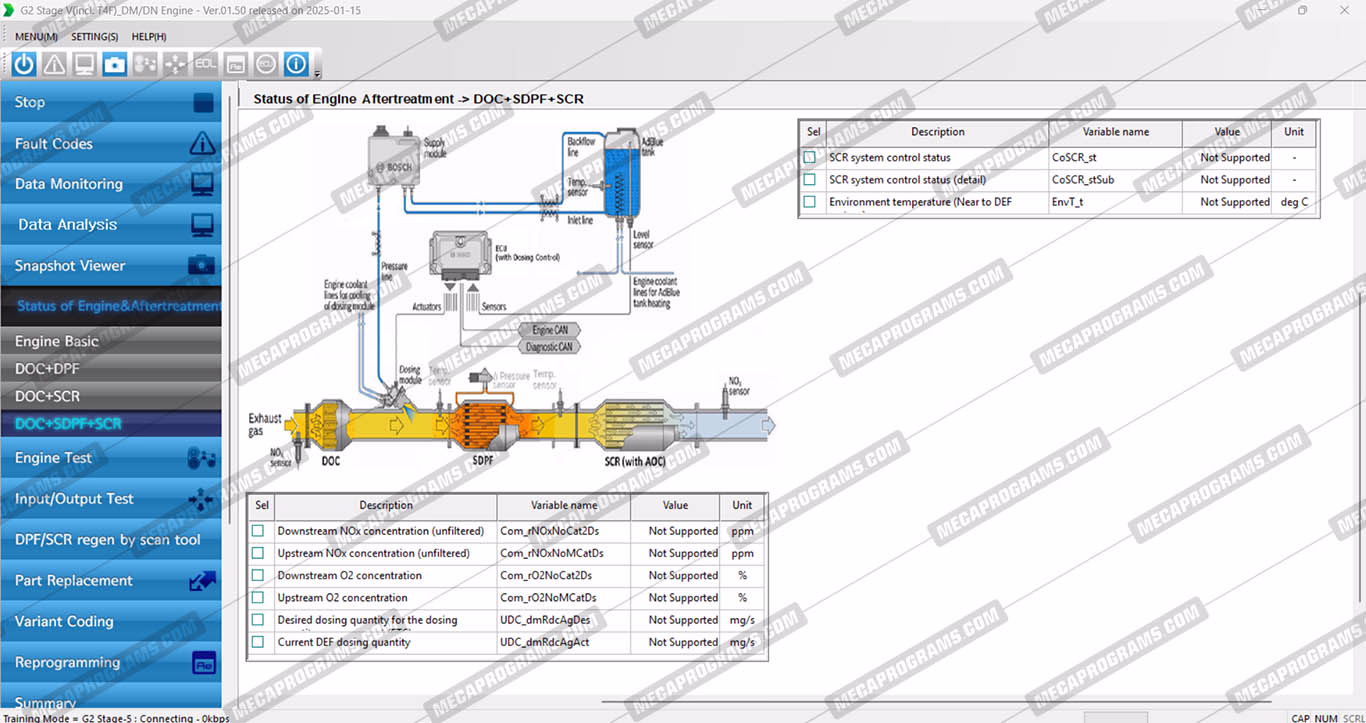Image resolution: width=1366 pixels, height=723 pixels.
Task: Click the power connect icon in toolbar
Action: (24, 64)
